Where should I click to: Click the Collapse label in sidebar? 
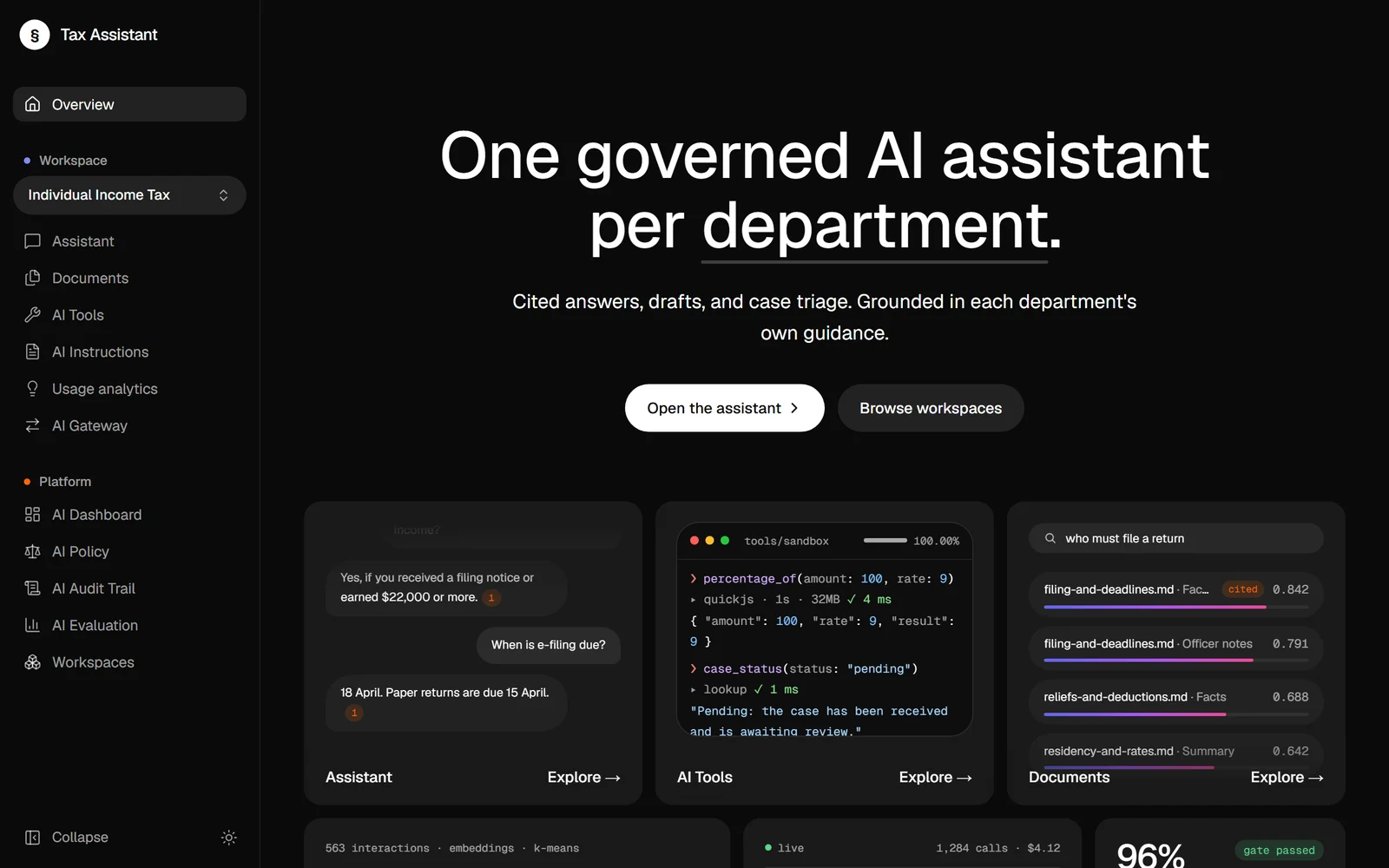80,838
